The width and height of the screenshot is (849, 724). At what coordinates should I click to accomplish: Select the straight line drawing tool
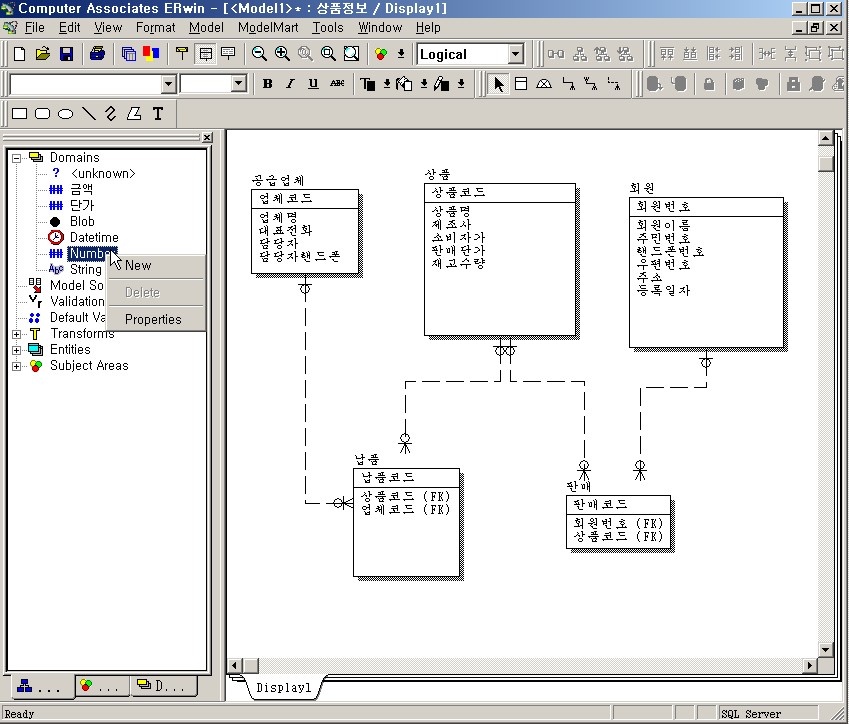point(88,114)
